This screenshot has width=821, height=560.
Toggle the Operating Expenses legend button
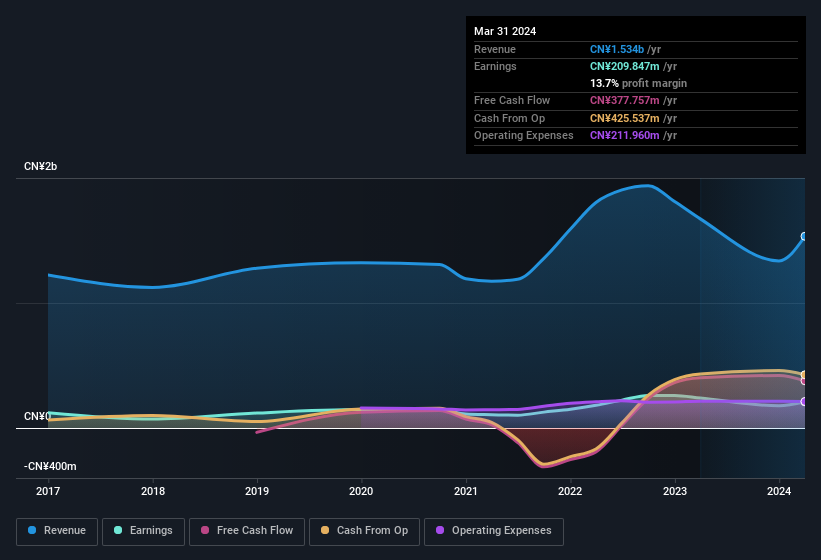[x=494, y=531]
